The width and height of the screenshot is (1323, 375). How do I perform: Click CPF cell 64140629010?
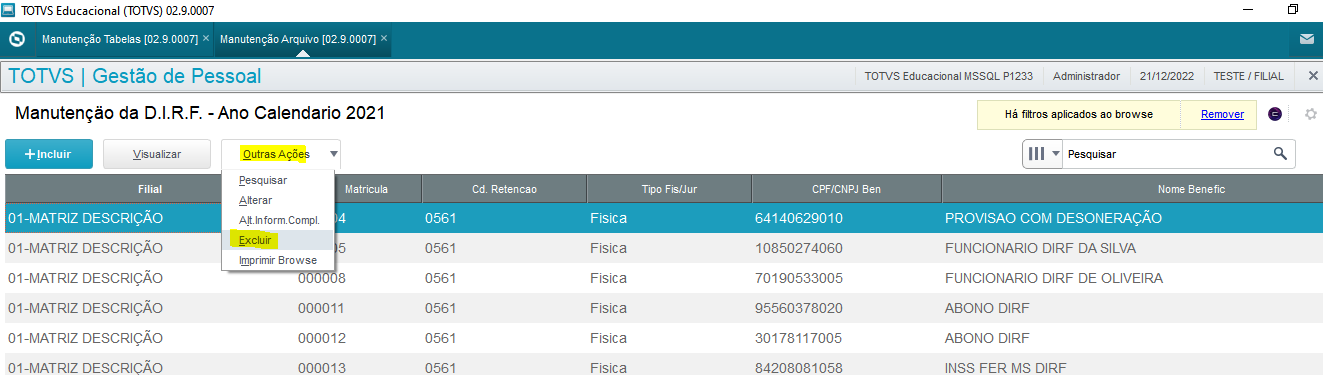[798, 218]
